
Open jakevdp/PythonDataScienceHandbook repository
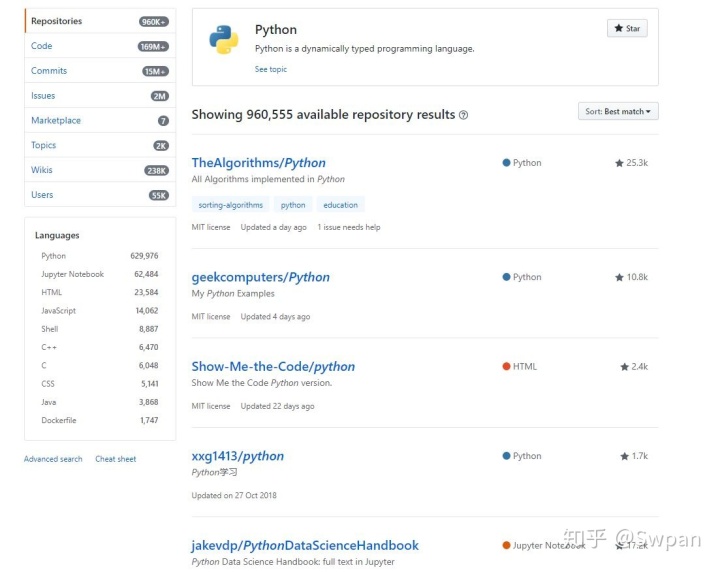305,546
